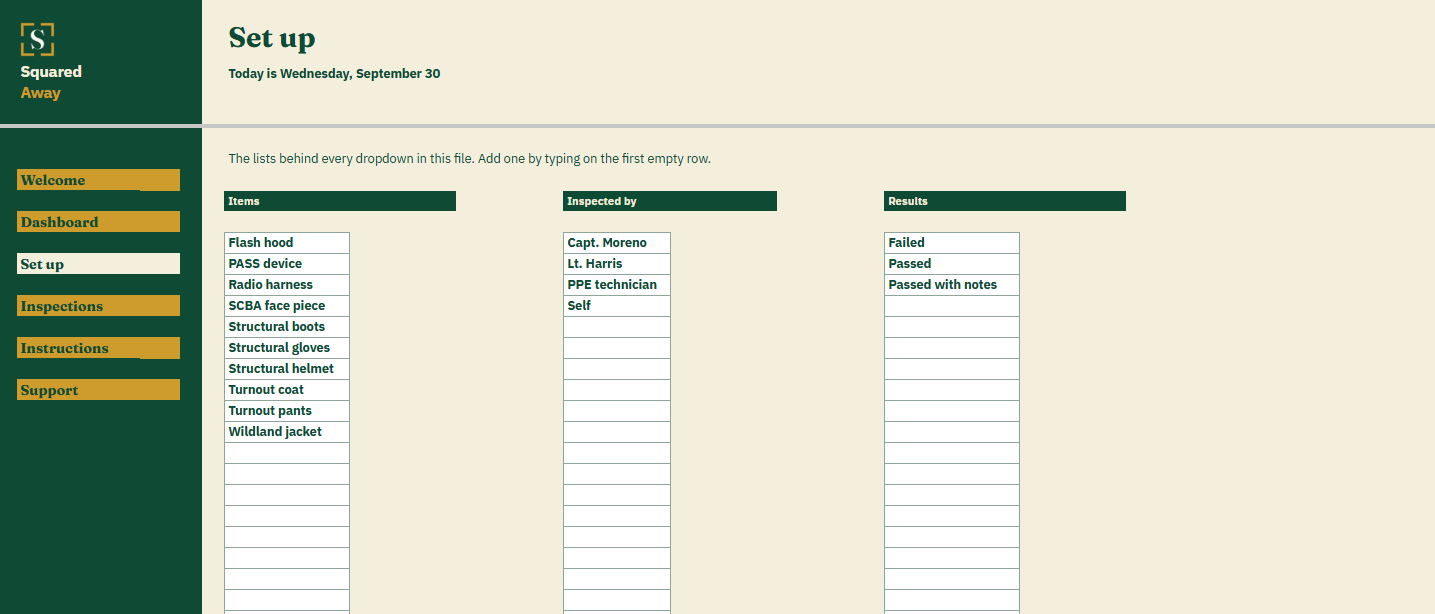1435x614 pixels.
Task: Click first empty row under Self
Action: [617, 327]
